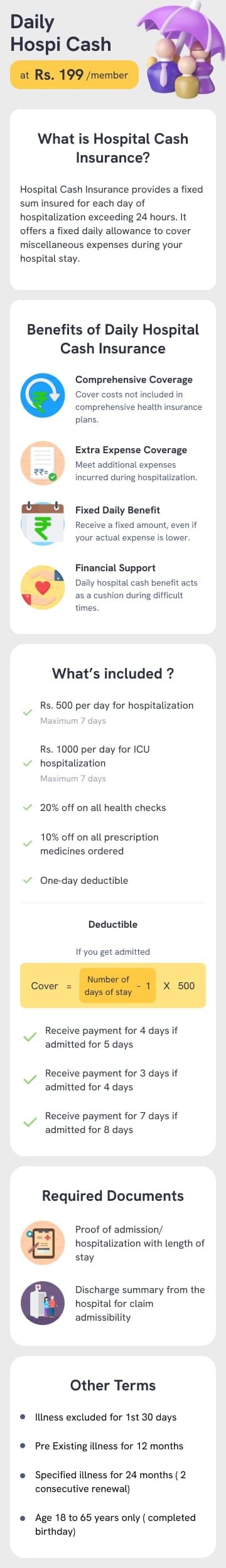Click the Deductible section title
Screen dimensions: 226x1568
(113, 924)
